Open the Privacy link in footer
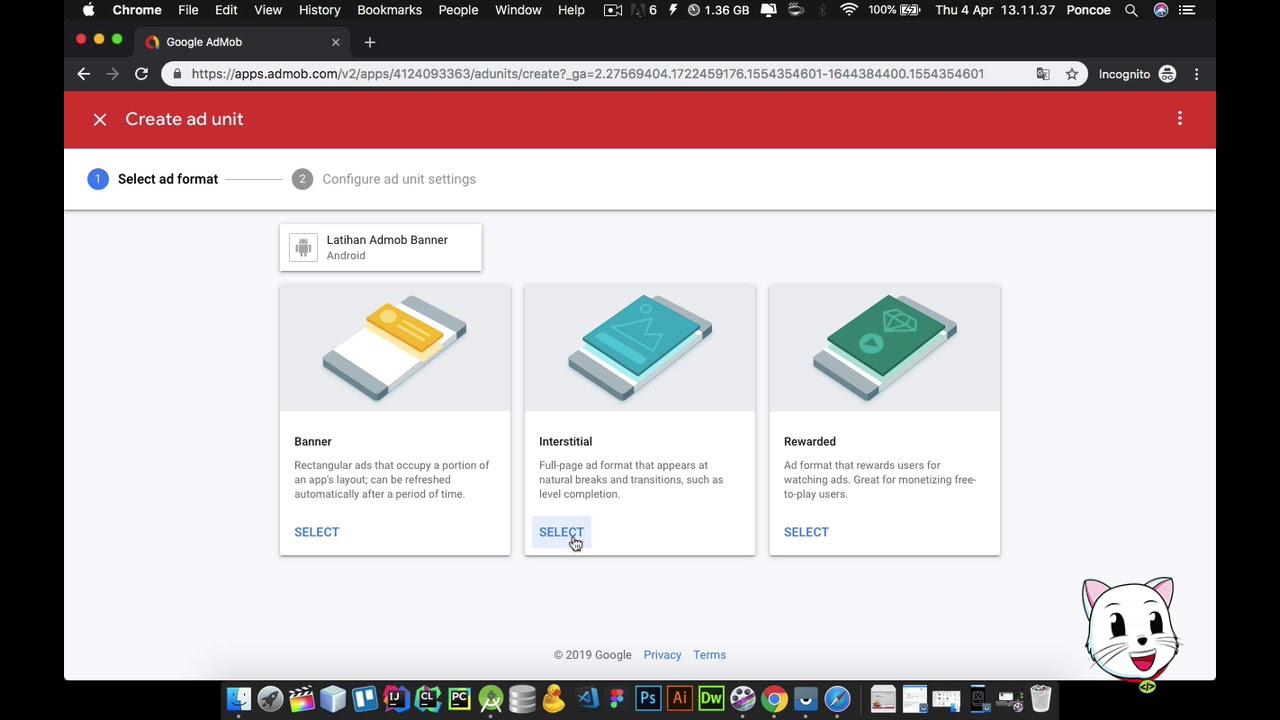Screen dimensions: 1280x720 [662, 655]
